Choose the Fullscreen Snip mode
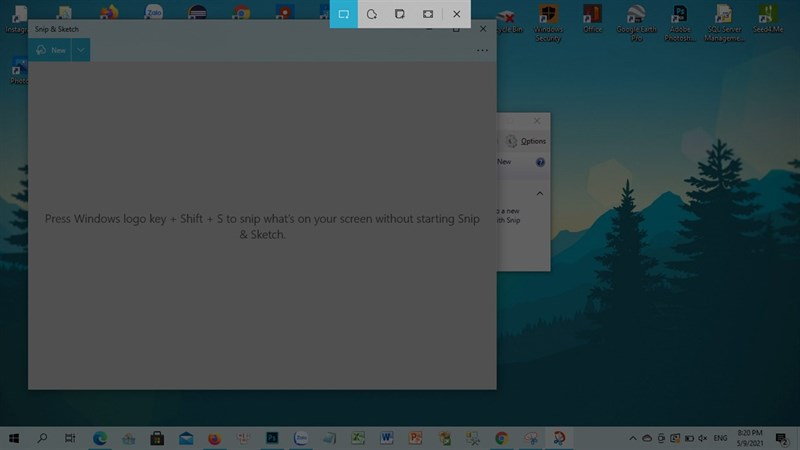 coord(428,14)
